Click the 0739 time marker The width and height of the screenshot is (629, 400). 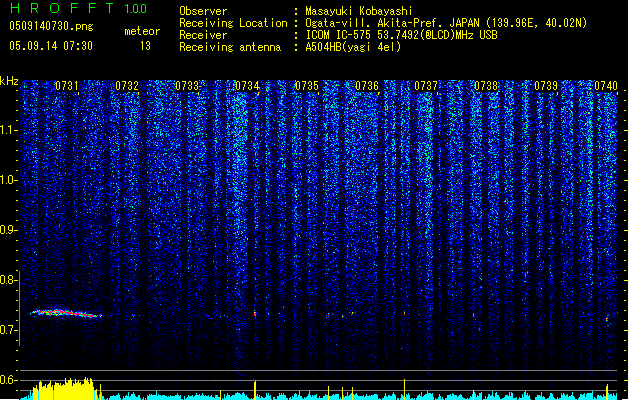click(x=546, y=86)
